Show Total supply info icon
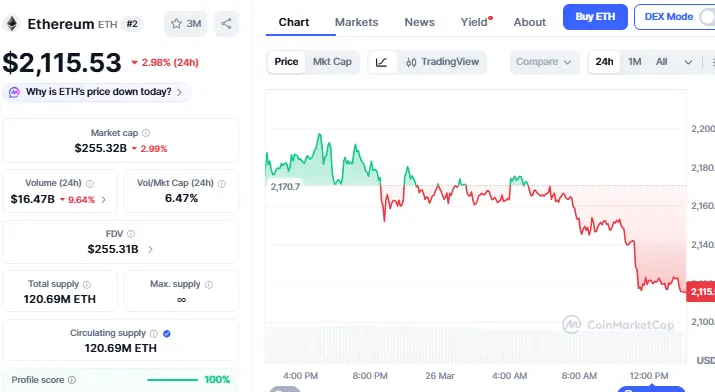The image size is (715, 392). (87, 284)
